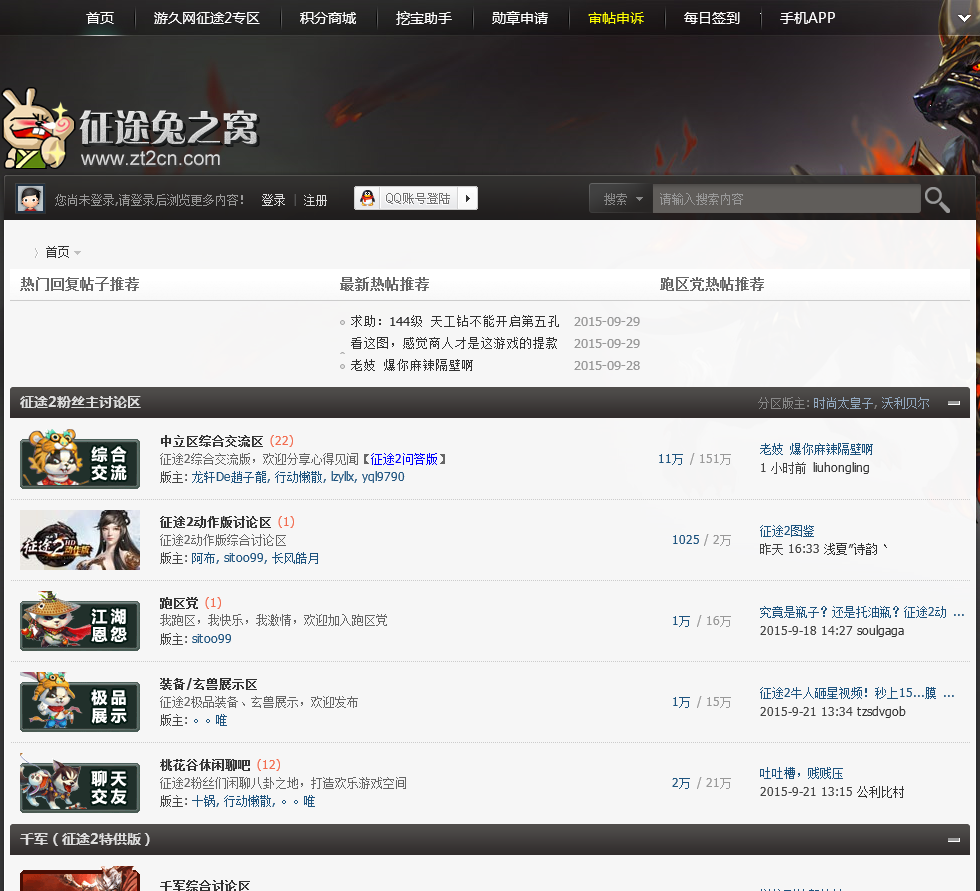
Task: Open moderator 龙轩De趙子龍 profile
Action: [x=229, y=477]
